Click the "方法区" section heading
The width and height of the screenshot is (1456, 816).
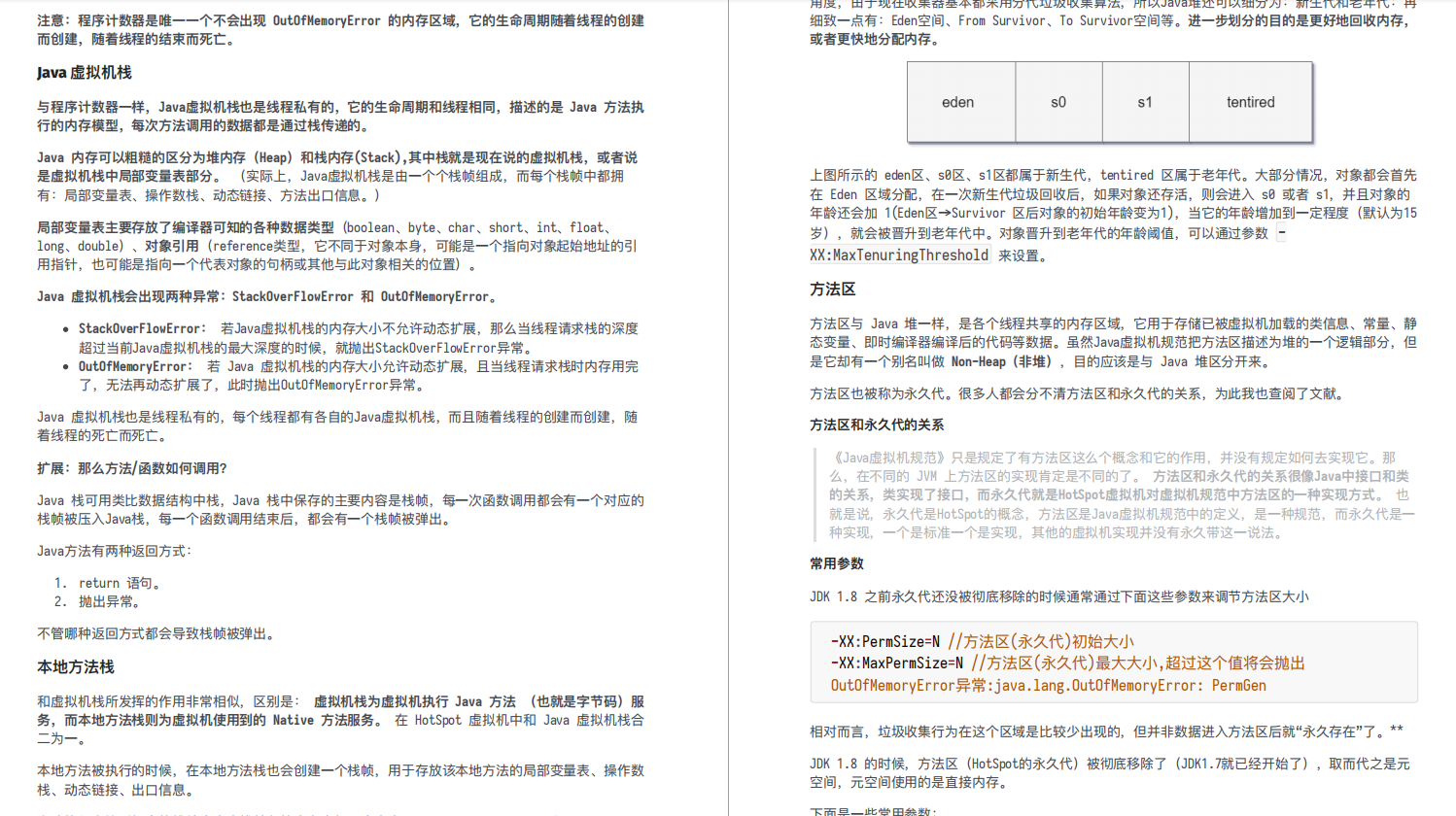coord(833,289)
